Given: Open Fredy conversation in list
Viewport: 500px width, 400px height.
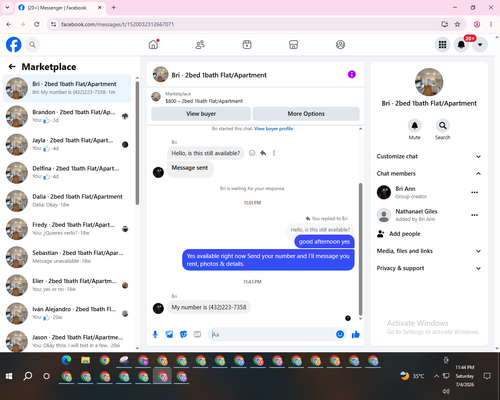Looking at the screenshot, I should (67, 229).
